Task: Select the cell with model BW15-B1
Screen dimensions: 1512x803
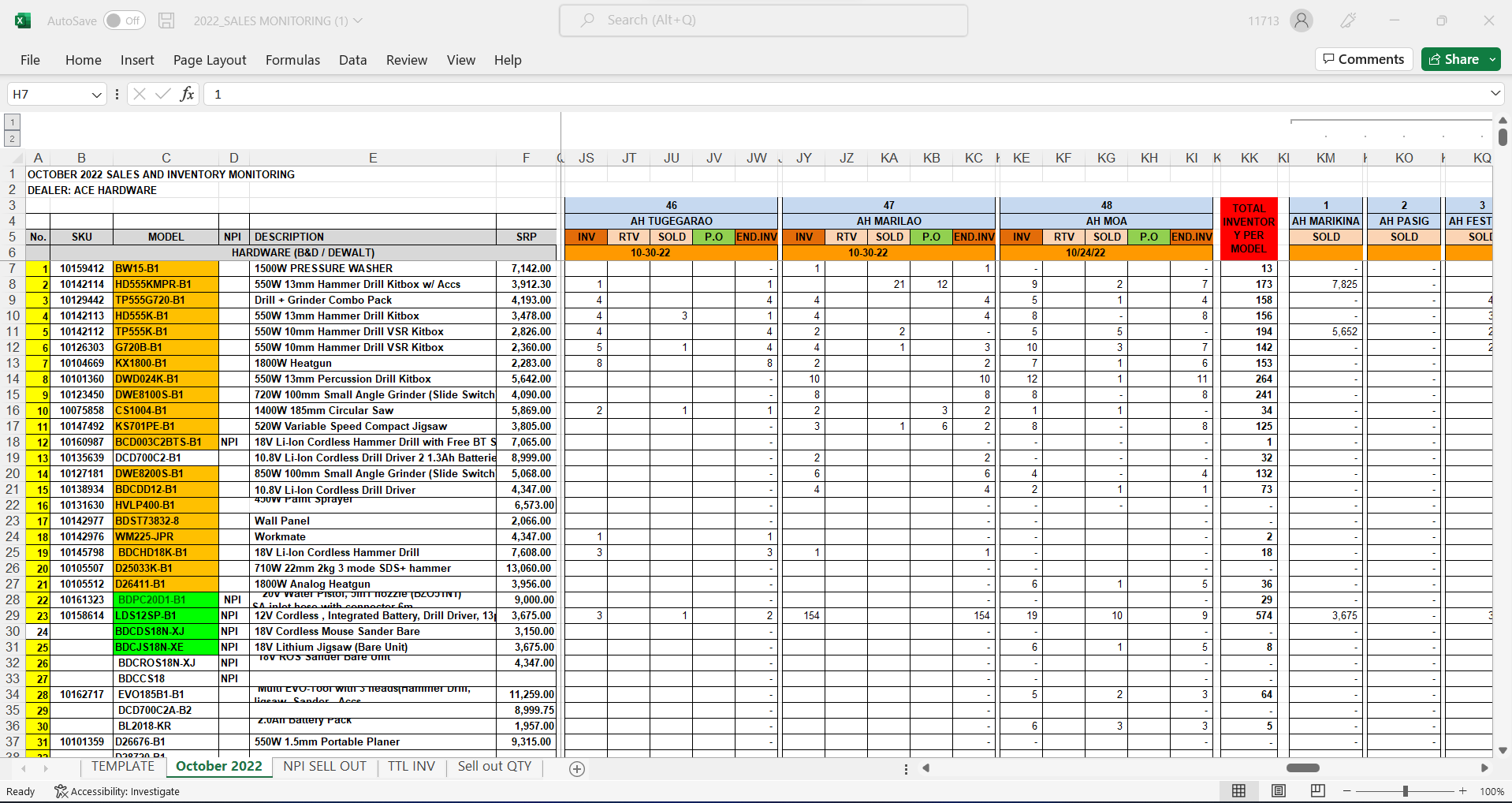Action: point(166,268)
